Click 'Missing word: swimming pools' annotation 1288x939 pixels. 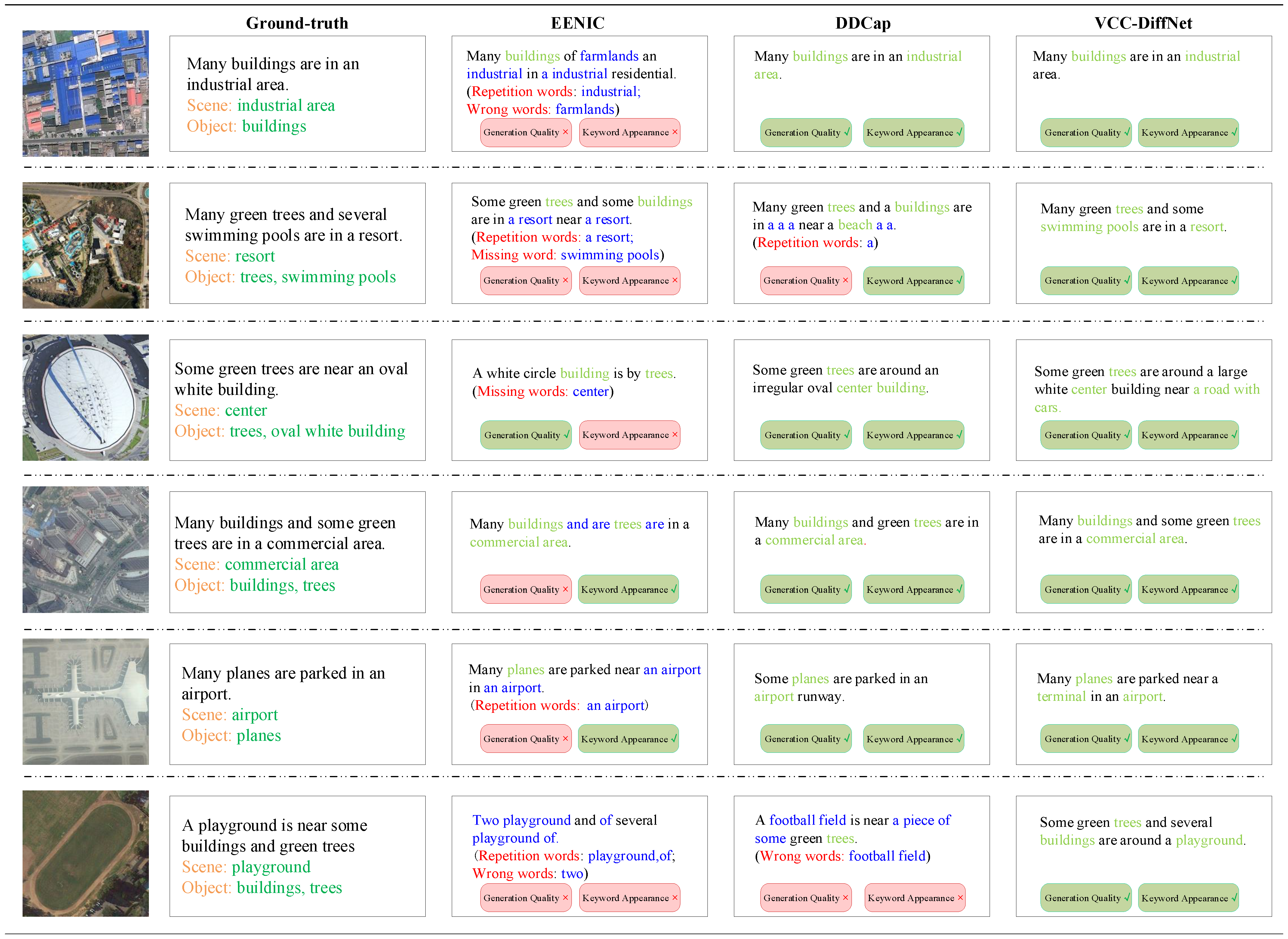coord(567,255)
